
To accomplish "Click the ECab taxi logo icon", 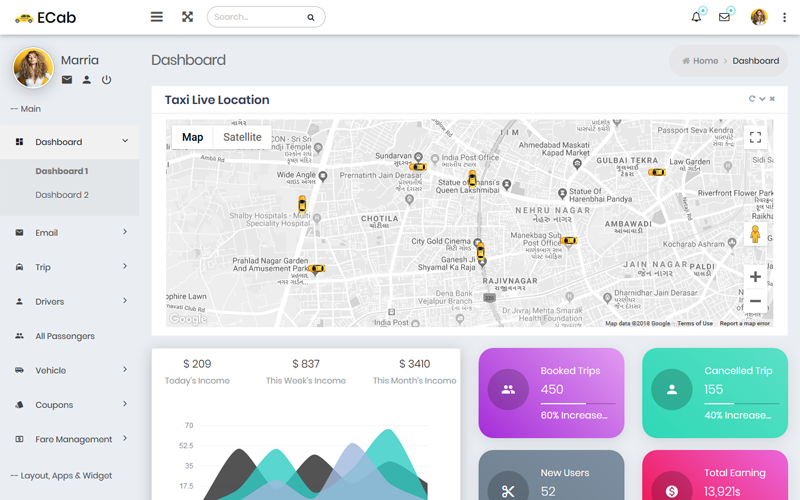I will pos(23,18).
